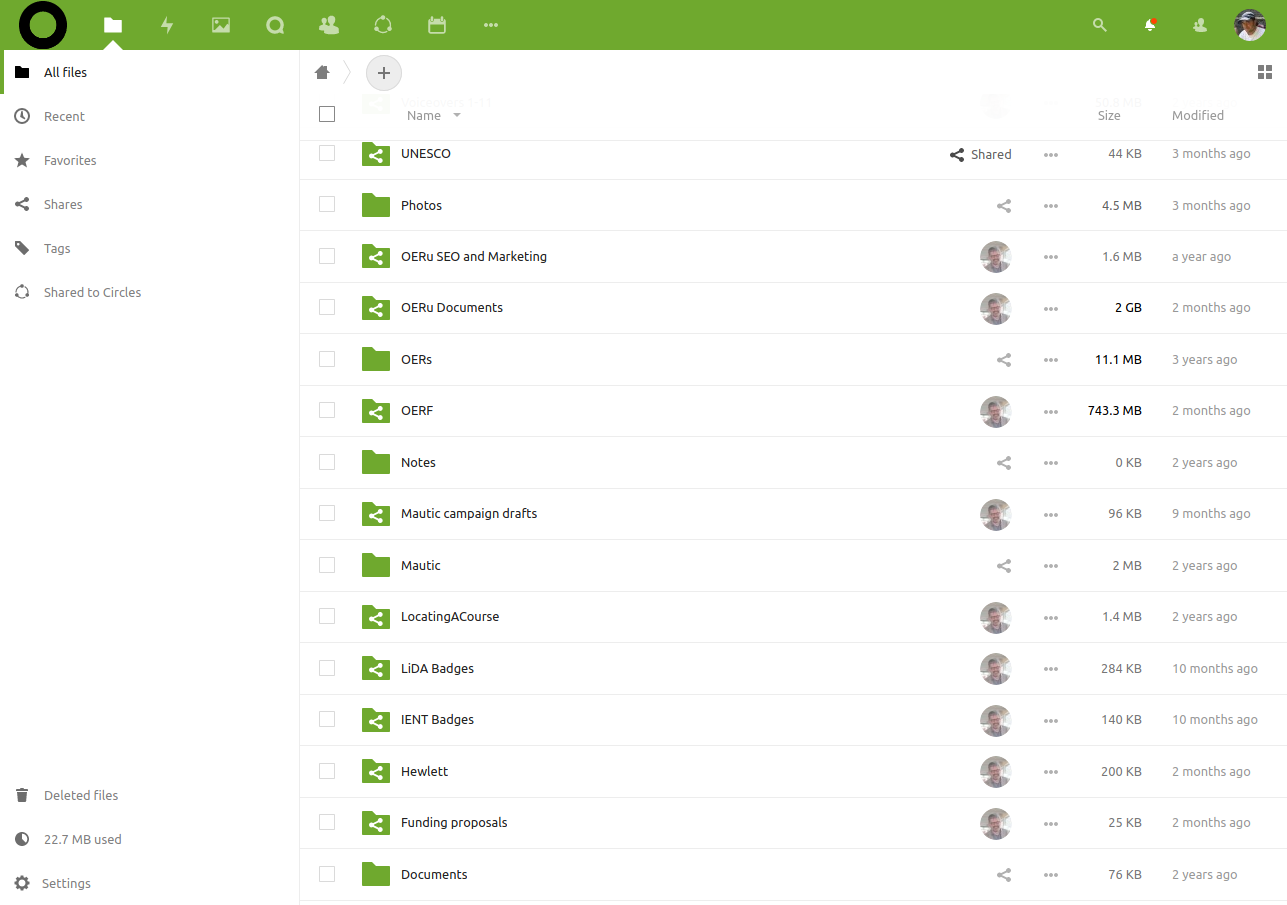
Task: Open the Calendar app icon
Action: tap(437, 25)
